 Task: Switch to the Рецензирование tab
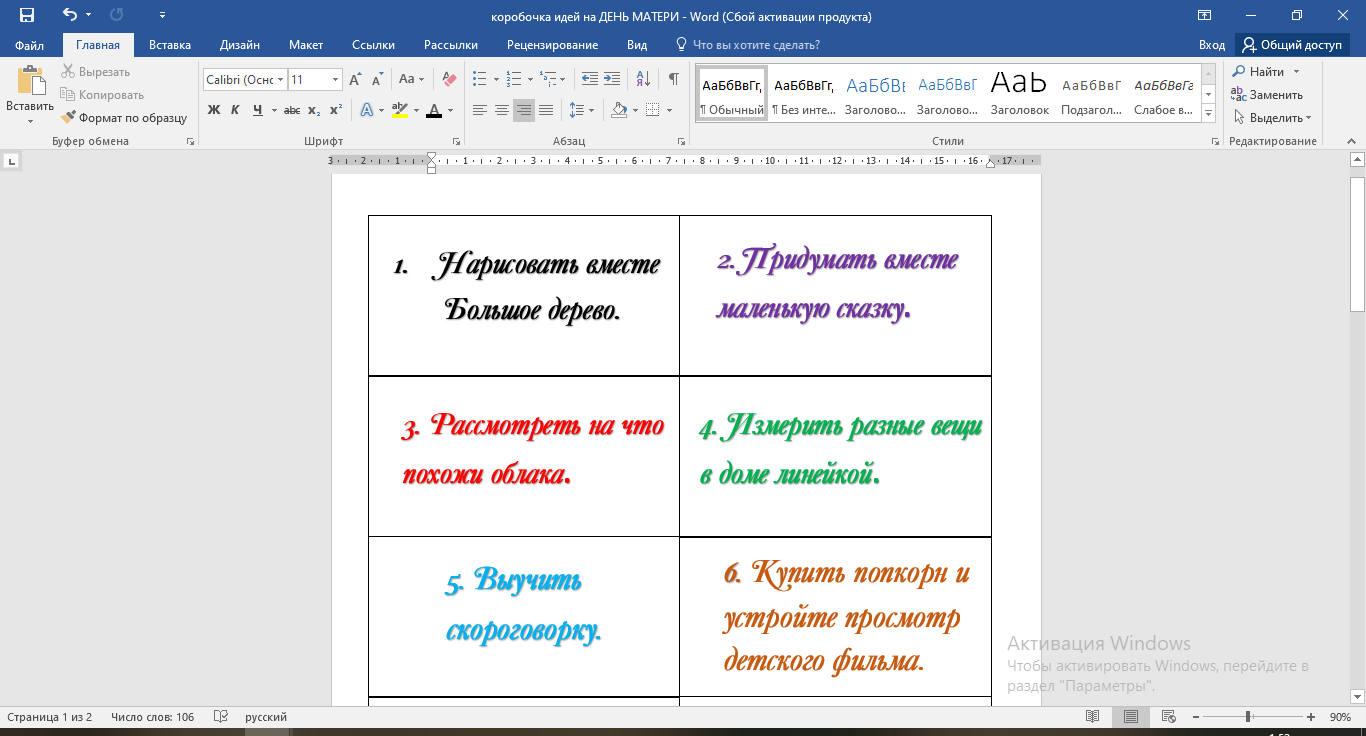[552, 45]
